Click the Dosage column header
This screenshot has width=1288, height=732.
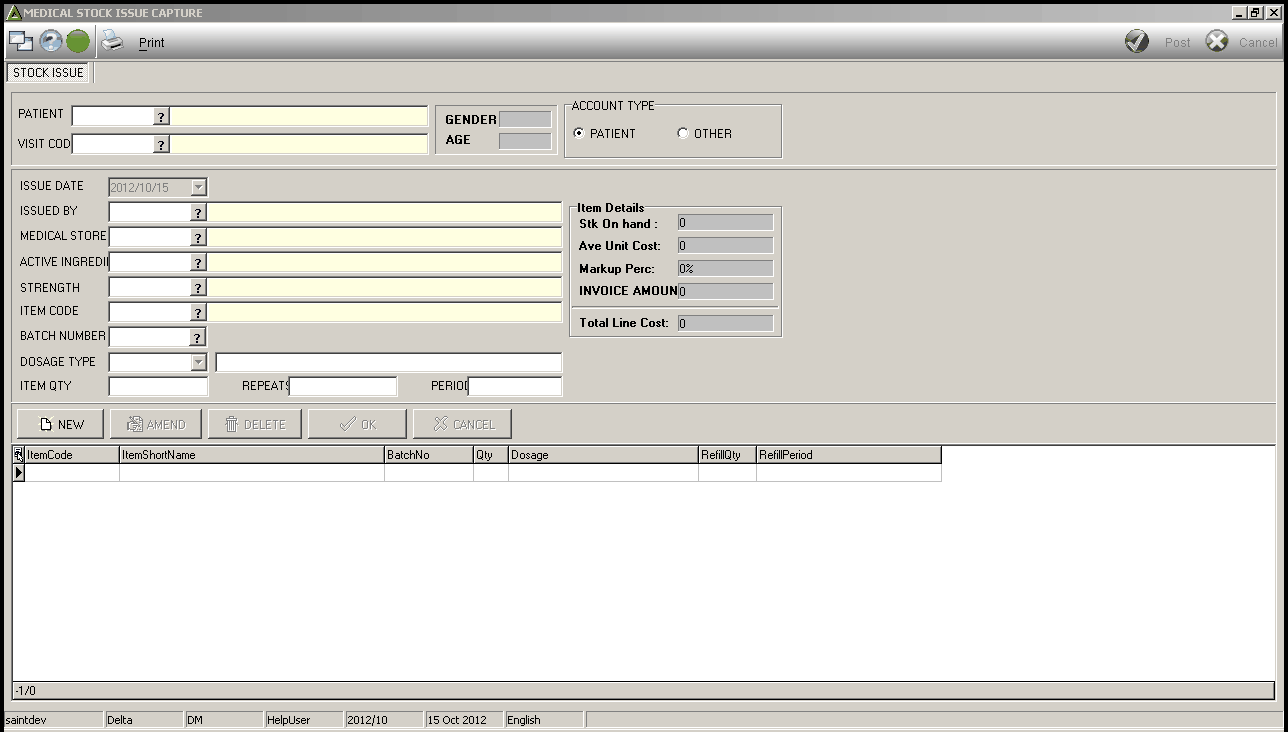click(604, 455)
